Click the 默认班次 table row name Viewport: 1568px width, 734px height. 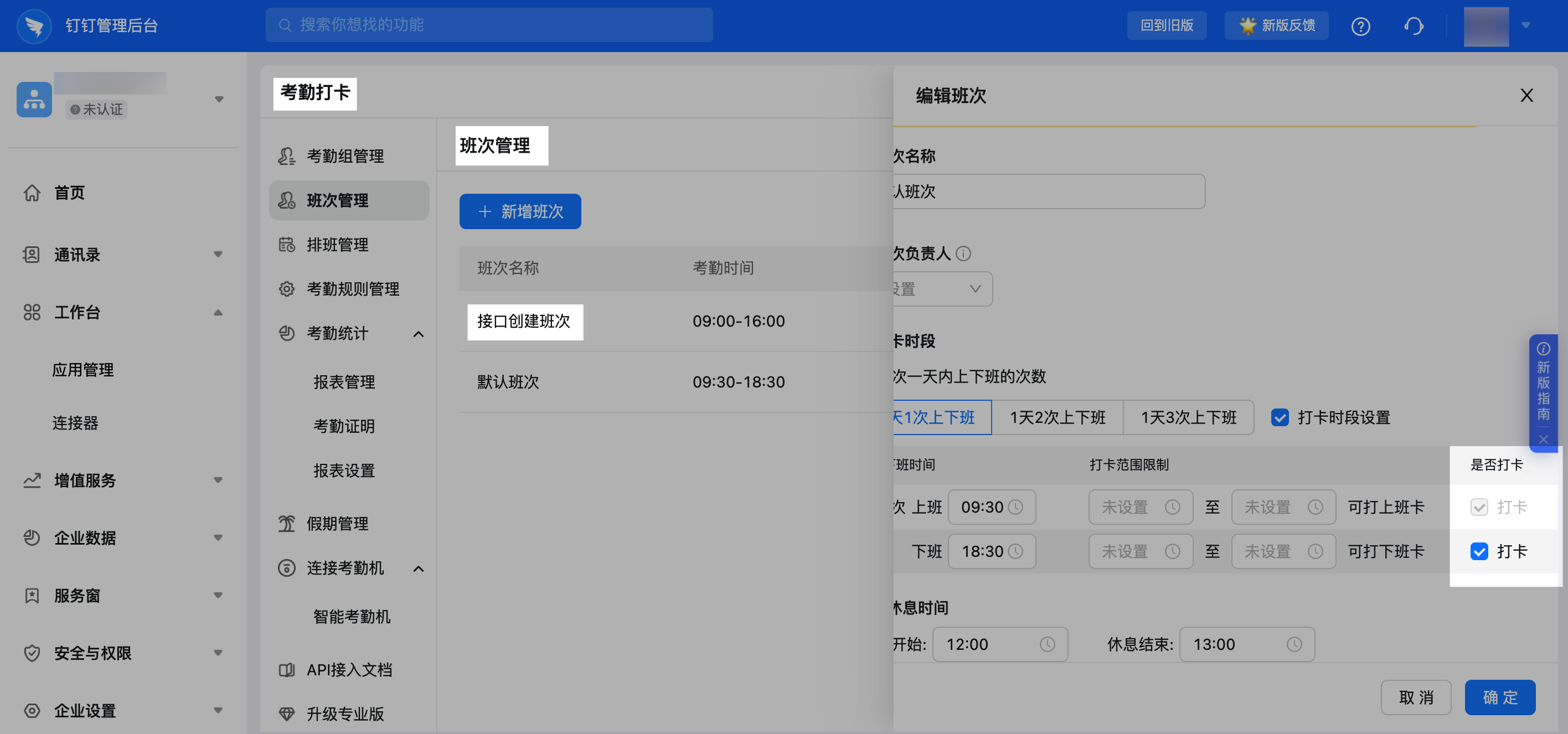508,382
